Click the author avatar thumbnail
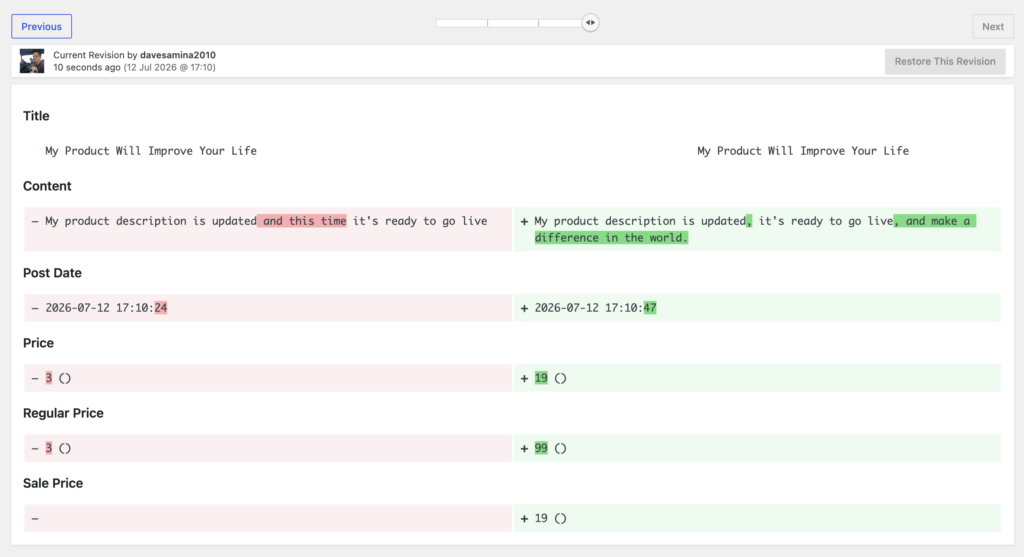Viewport: 1024px width, 557px height. (32, 61)
